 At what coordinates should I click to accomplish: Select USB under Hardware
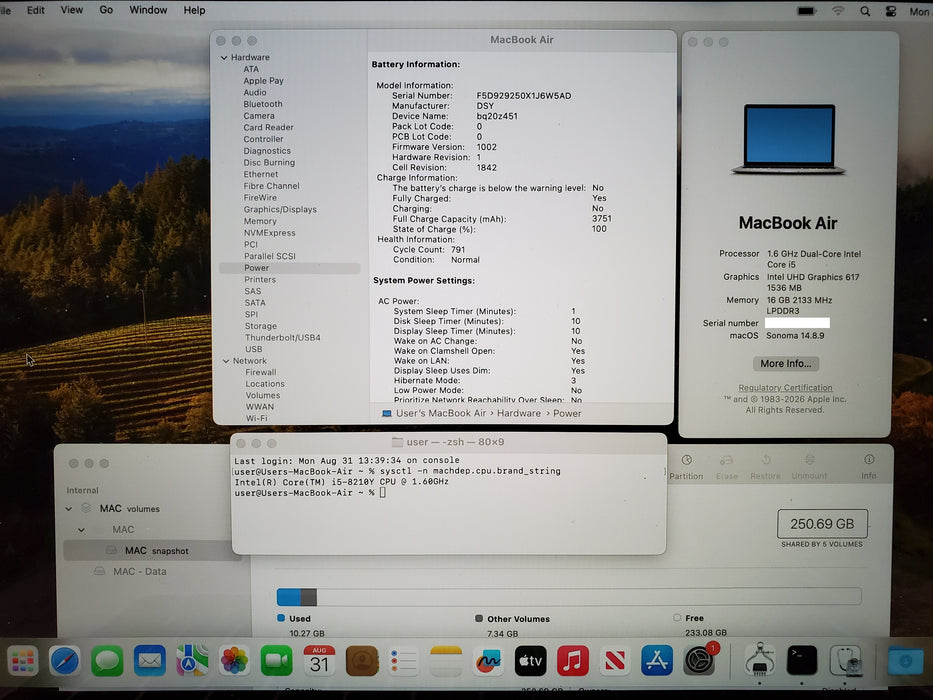pyautogui.click(x=253, y=349)
